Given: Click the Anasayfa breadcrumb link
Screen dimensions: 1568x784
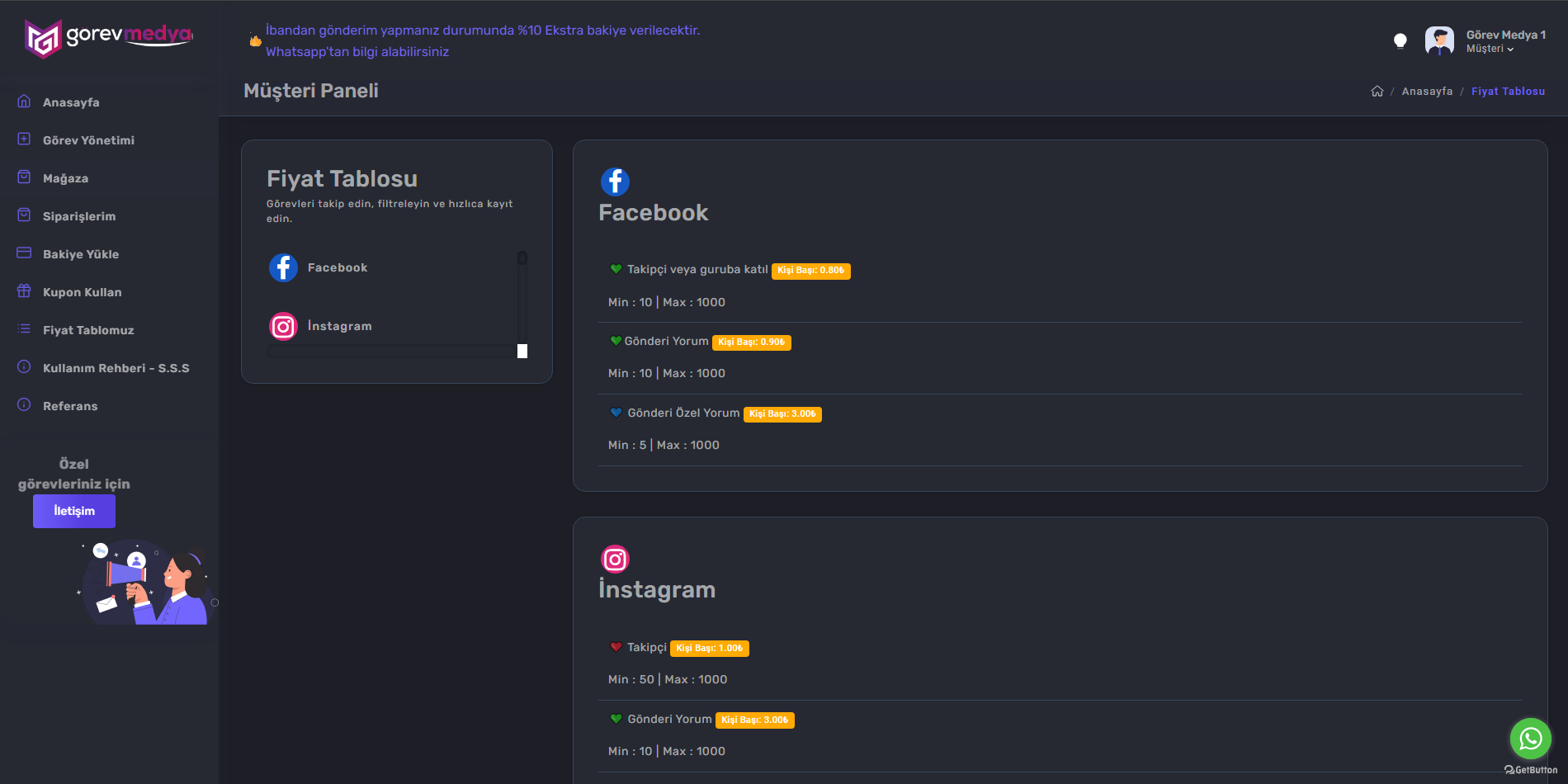Looking at the screenshot, I should pos(1427,92).
